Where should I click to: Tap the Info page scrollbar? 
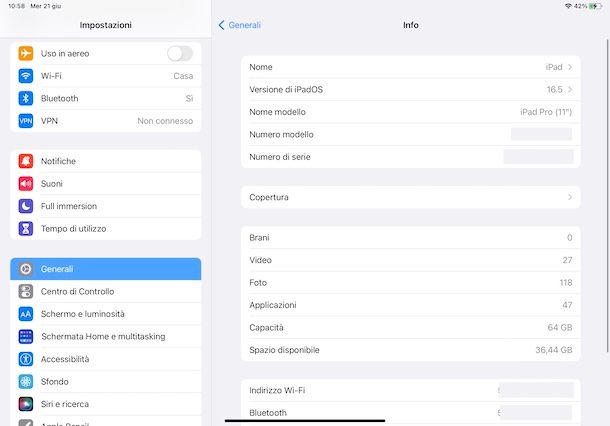607,196
